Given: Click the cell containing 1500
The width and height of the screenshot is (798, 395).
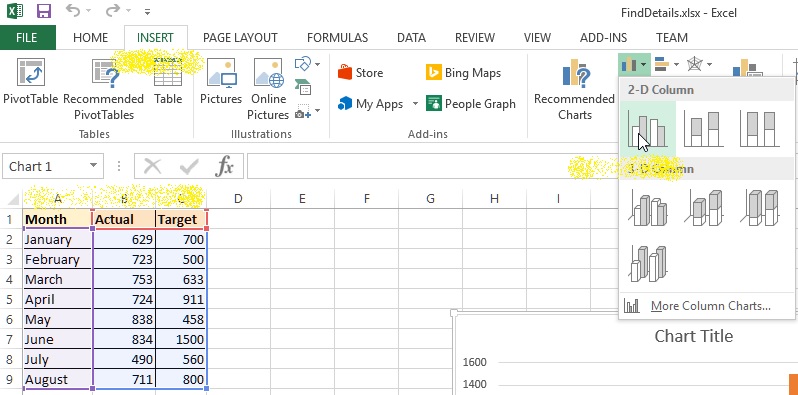Looking at the screenshot, I should click(182, 340).
